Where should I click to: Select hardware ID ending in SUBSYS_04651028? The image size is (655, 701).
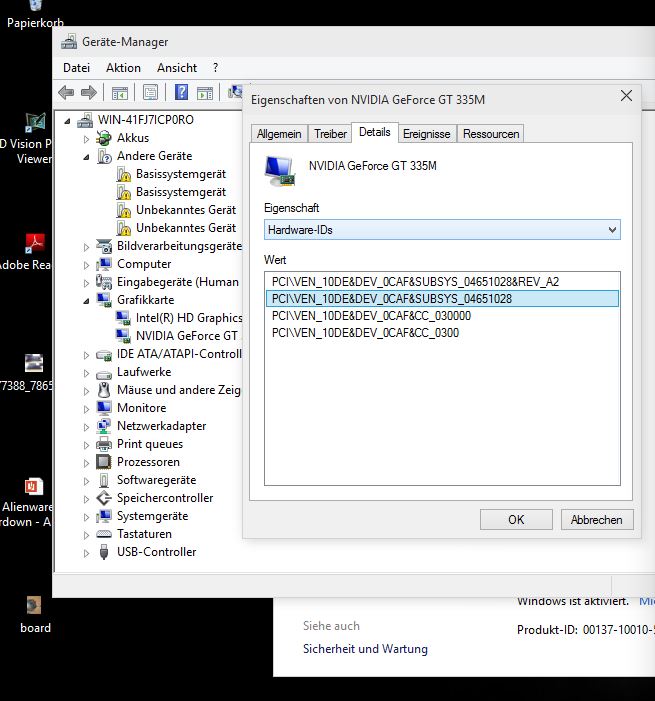pyautogui.click(x=442, y=299)
